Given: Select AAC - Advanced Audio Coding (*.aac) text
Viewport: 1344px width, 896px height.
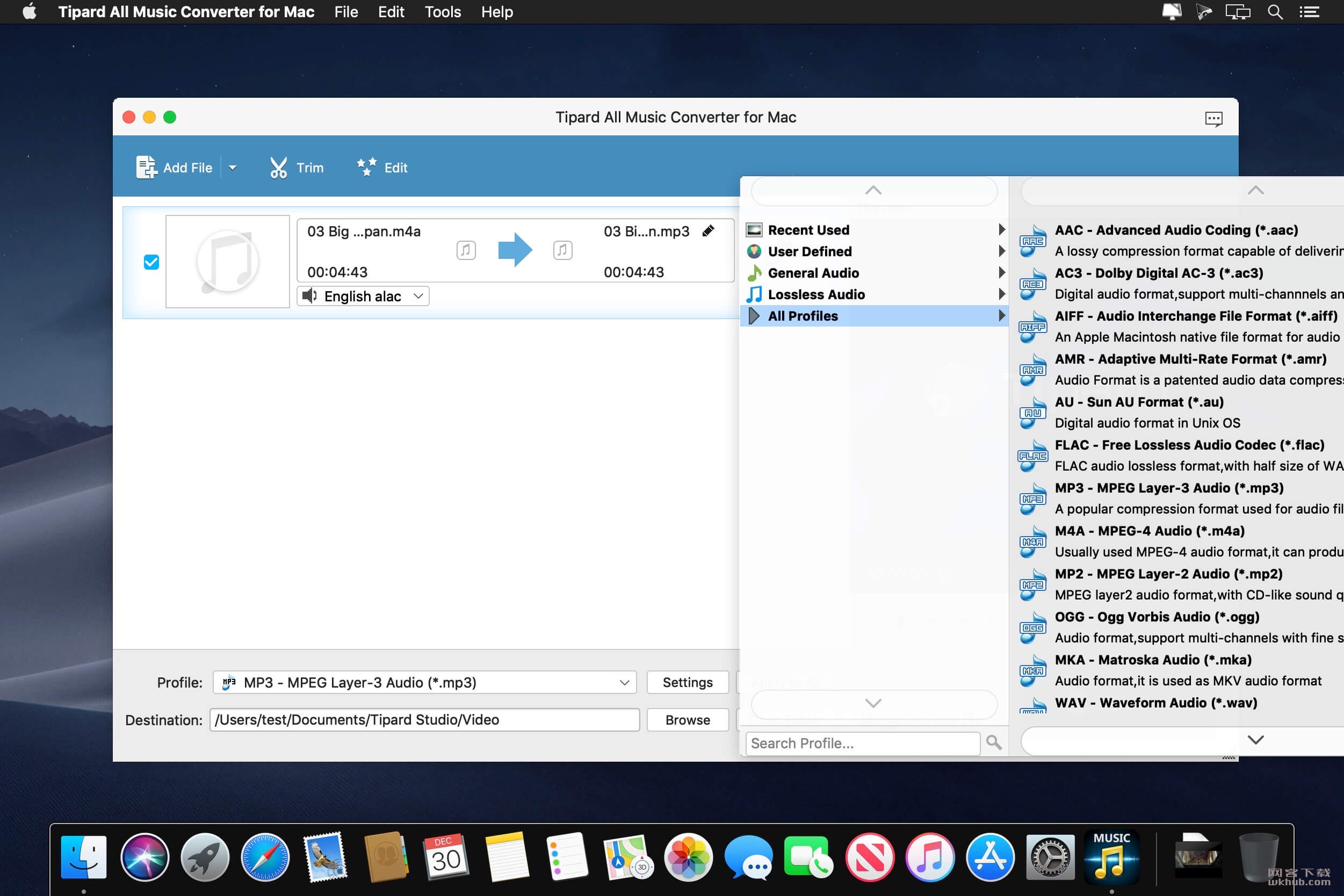Looking at the screenshot, I should [1176, 230].
